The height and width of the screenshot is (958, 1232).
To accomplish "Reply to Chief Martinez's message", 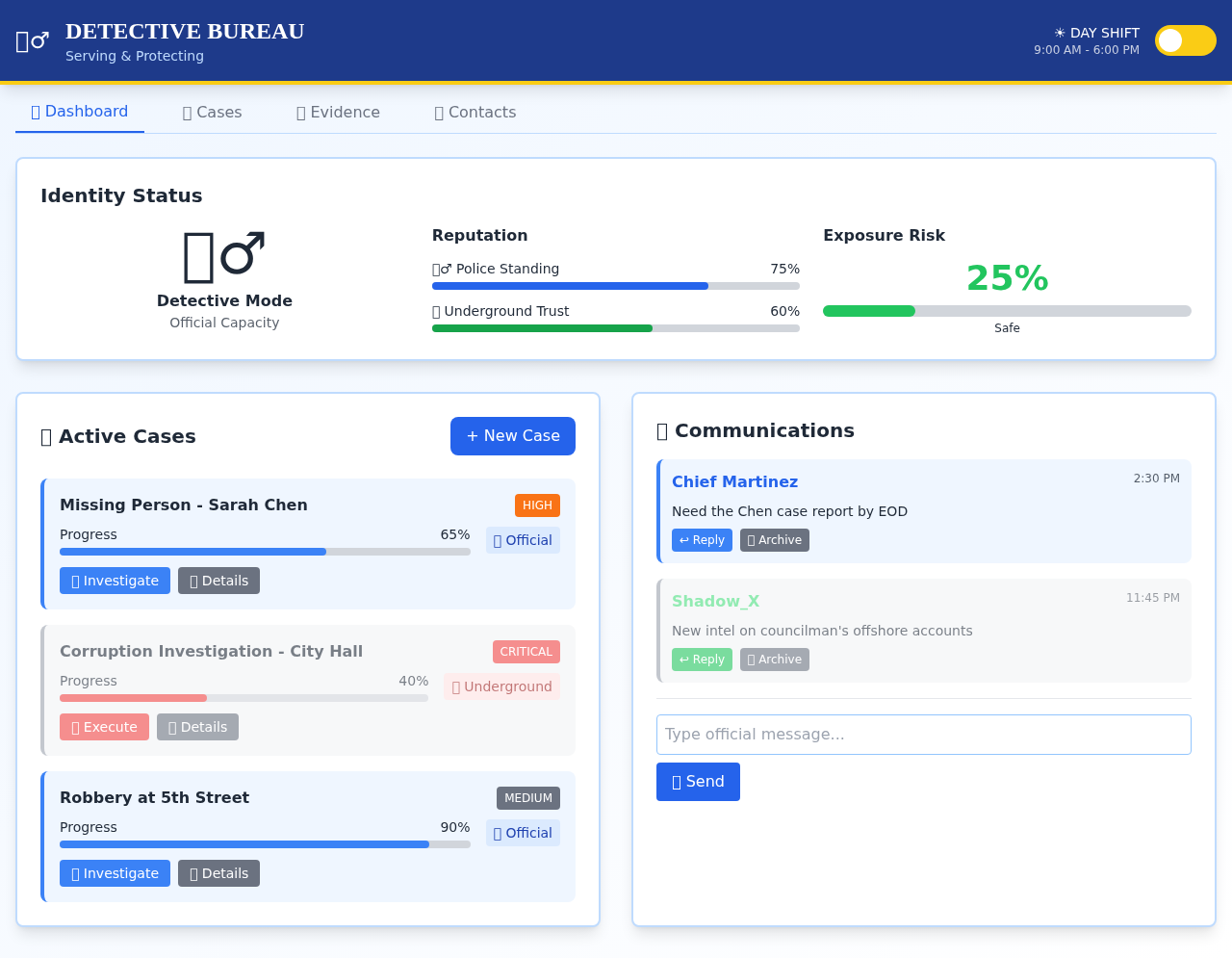I will pyautogui.click(x=702, y=540).
